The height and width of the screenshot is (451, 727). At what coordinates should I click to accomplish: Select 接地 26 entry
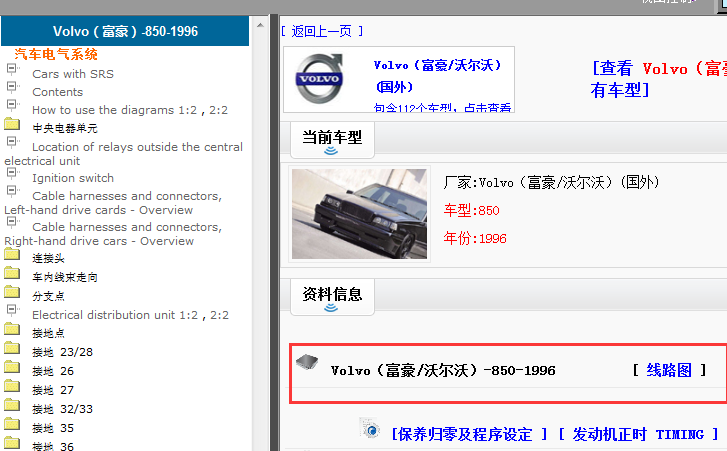tap(53, 371)
